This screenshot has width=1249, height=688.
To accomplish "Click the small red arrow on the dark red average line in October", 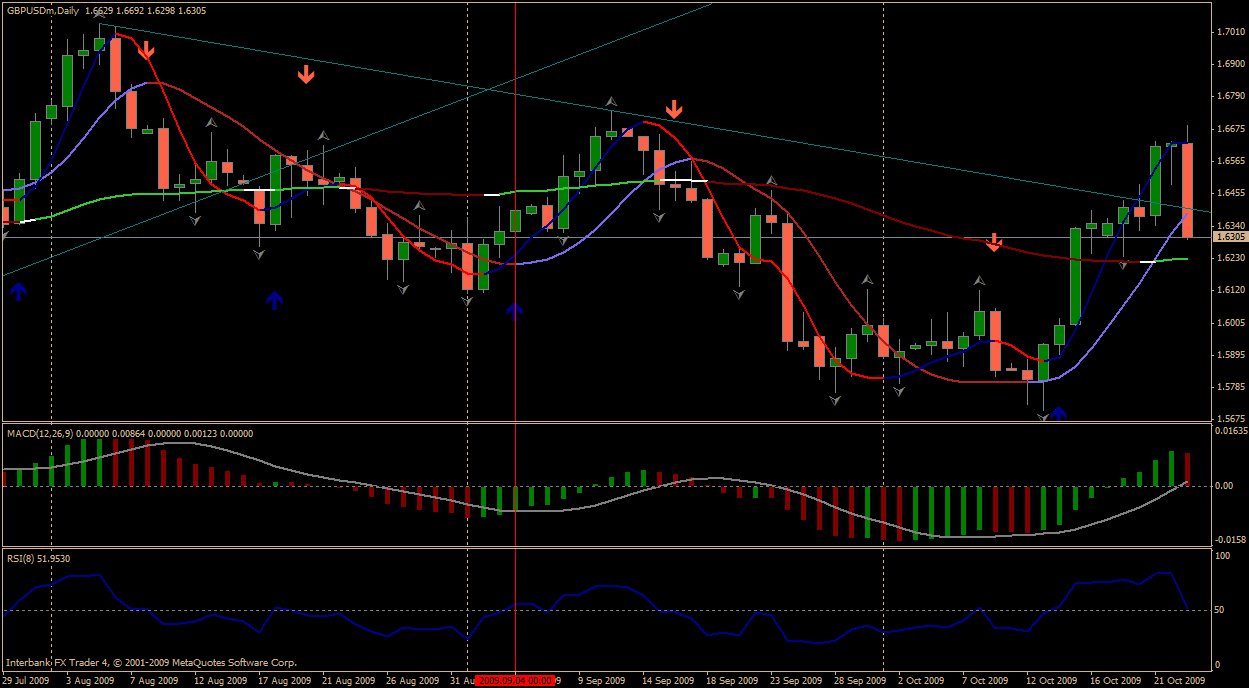I will pyautogui.click(x=993, y=242).
